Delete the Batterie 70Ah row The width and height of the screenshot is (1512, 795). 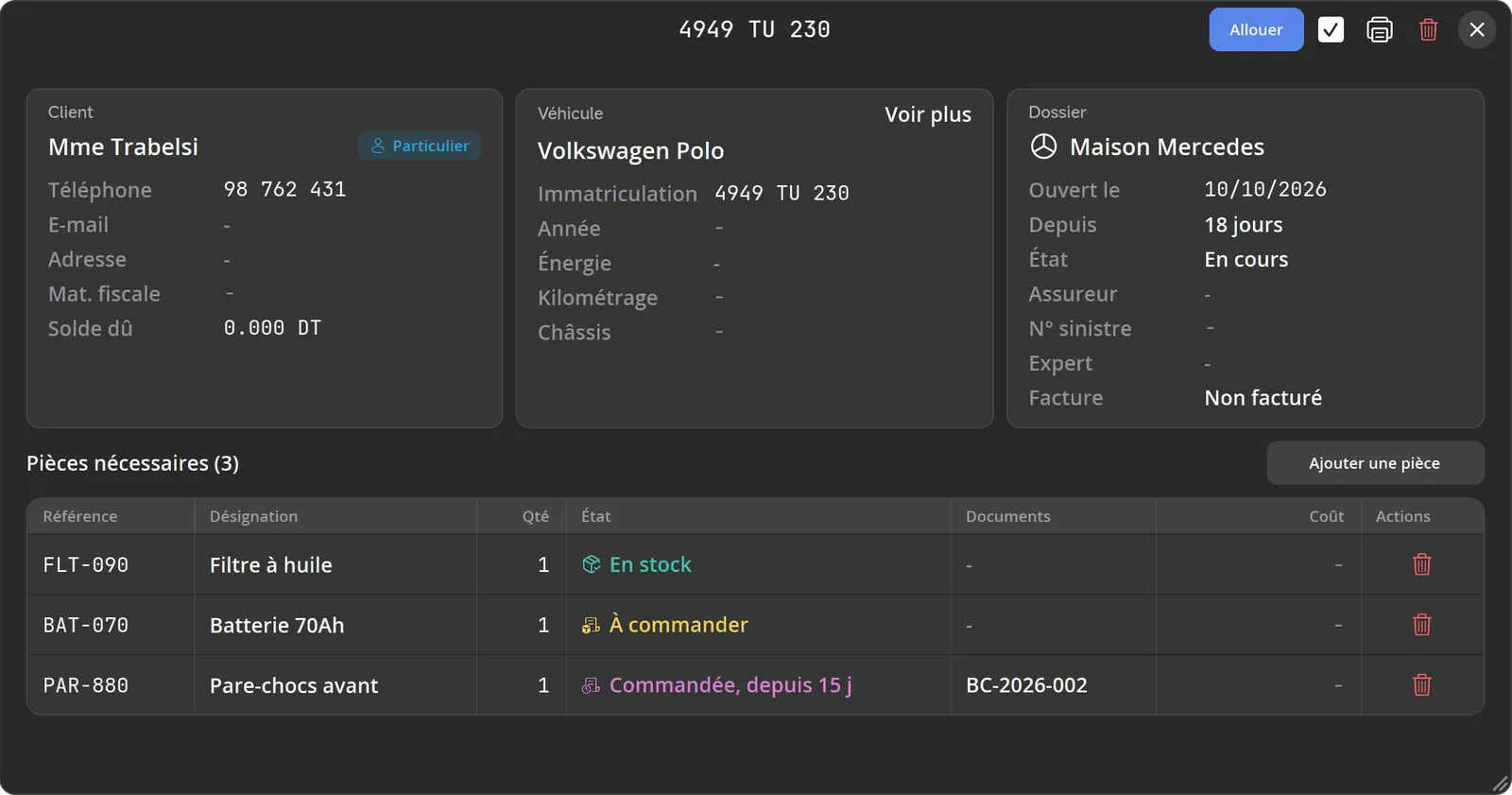pyautogui.click(x=1421, y=625)
